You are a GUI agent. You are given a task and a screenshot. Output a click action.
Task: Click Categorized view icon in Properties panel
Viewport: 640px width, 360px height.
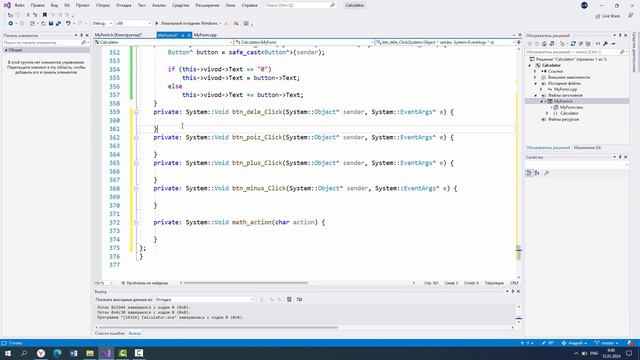tap(529, 173)
